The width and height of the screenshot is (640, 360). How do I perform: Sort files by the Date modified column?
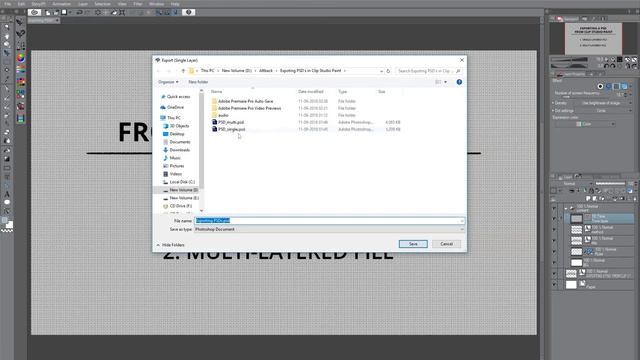coord(311,91)
